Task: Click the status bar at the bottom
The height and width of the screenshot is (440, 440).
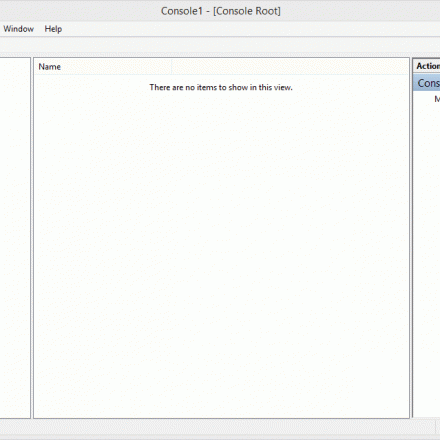Action: (x=217, y=426)
